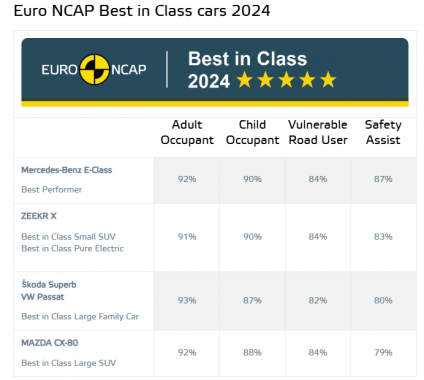Open the ZEEKR X entry
The width and height of the screenshot is (424, 380).
39,216
